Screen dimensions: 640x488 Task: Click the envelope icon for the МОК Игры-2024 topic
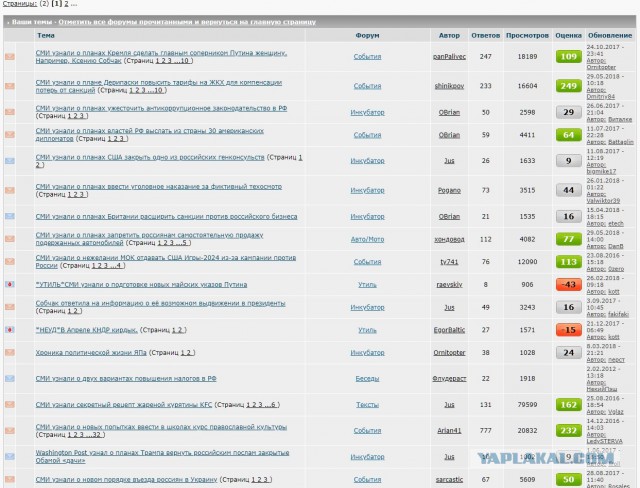pos(10,262)
